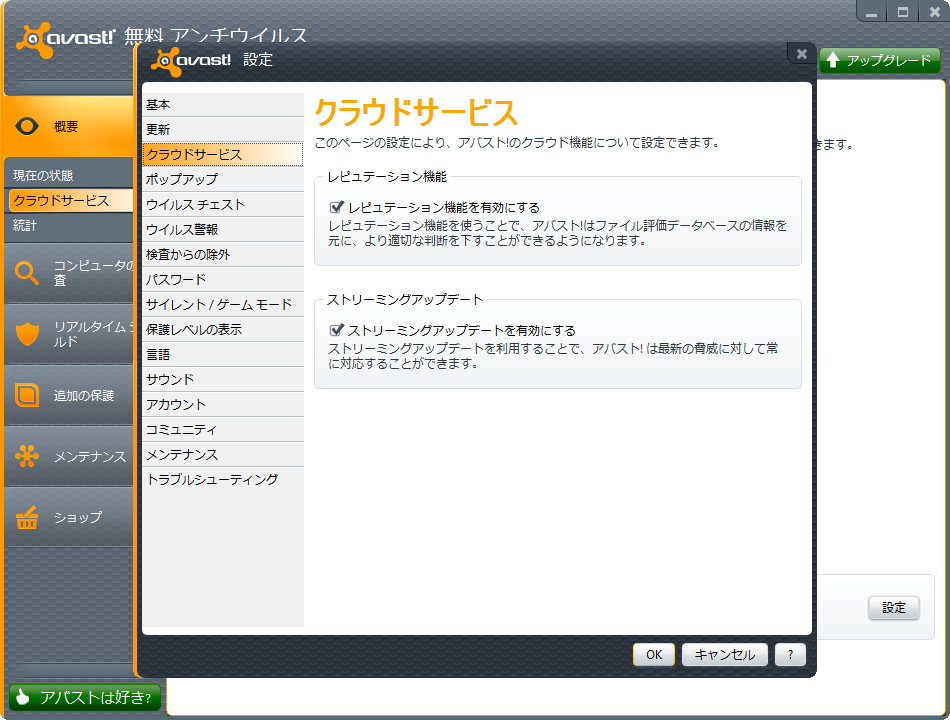Click the ストリーミングアップデート group label
The height and width of the screenshot is (720, 950).
click(x=405, y=299)
